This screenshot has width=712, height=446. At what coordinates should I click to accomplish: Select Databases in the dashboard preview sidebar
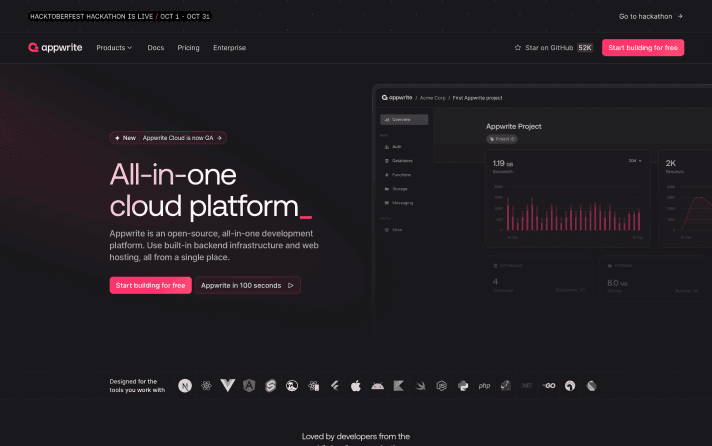pyautogui.click(x=399, y=161)
